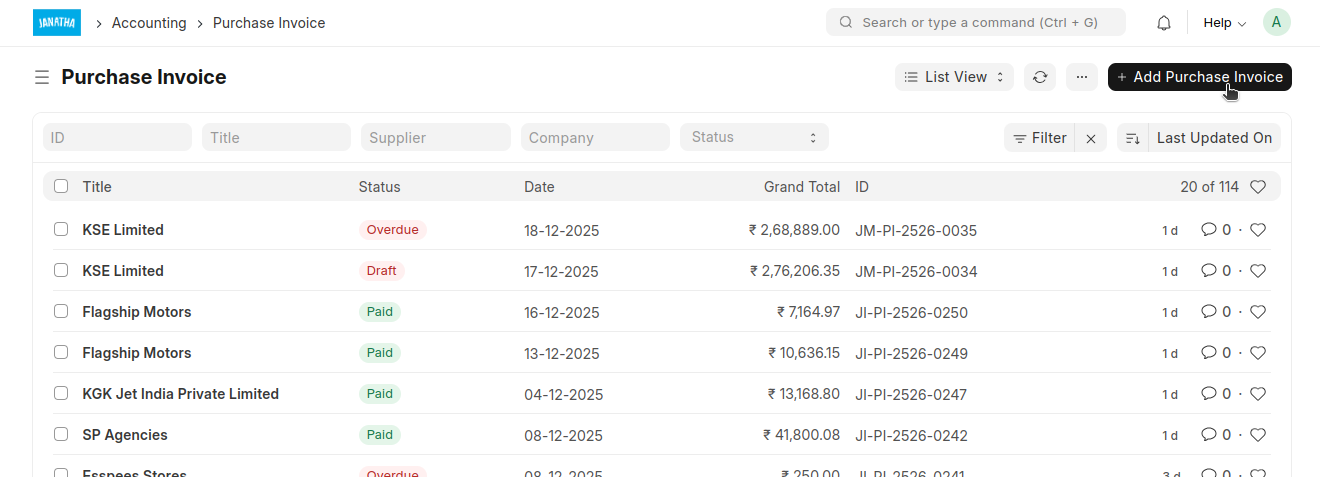Open the notifications bell
The height and width of the screenshot is (477, 1320).
pyautogui.click(x=1164, y=23)
